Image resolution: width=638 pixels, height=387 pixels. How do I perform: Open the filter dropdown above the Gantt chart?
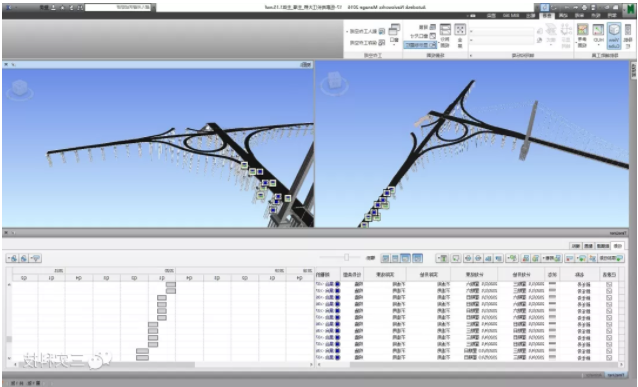[36, 258]
